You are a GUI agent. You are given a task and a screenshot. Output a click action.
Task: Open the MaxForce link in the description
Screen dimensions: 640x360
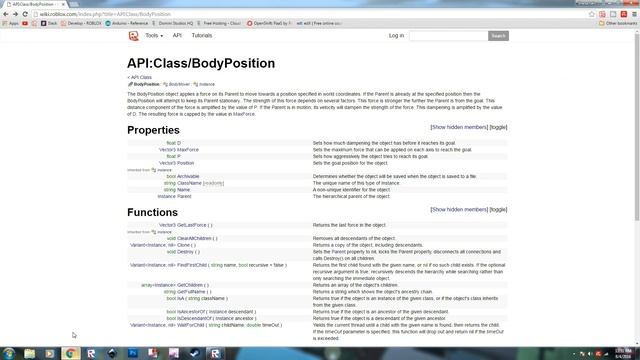pos(244,114)
